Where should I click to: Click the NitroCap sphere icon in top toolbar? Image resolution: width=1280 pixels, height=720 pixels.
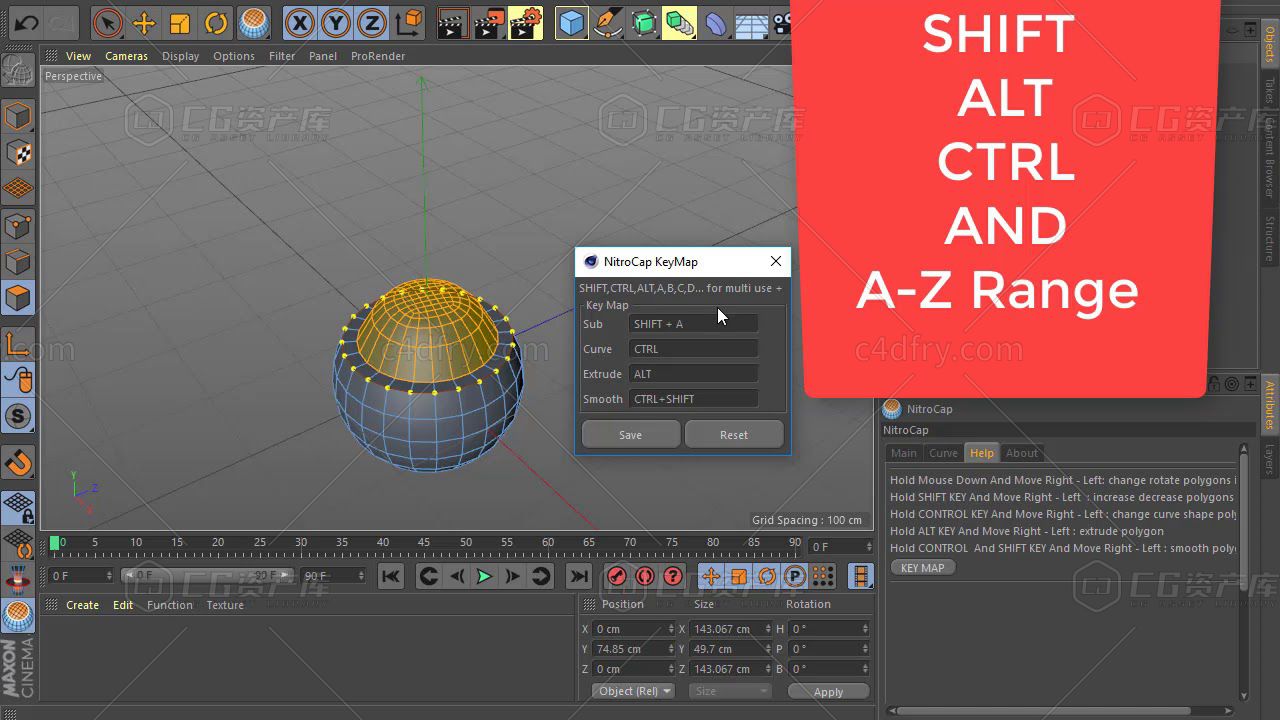point(254,22)
